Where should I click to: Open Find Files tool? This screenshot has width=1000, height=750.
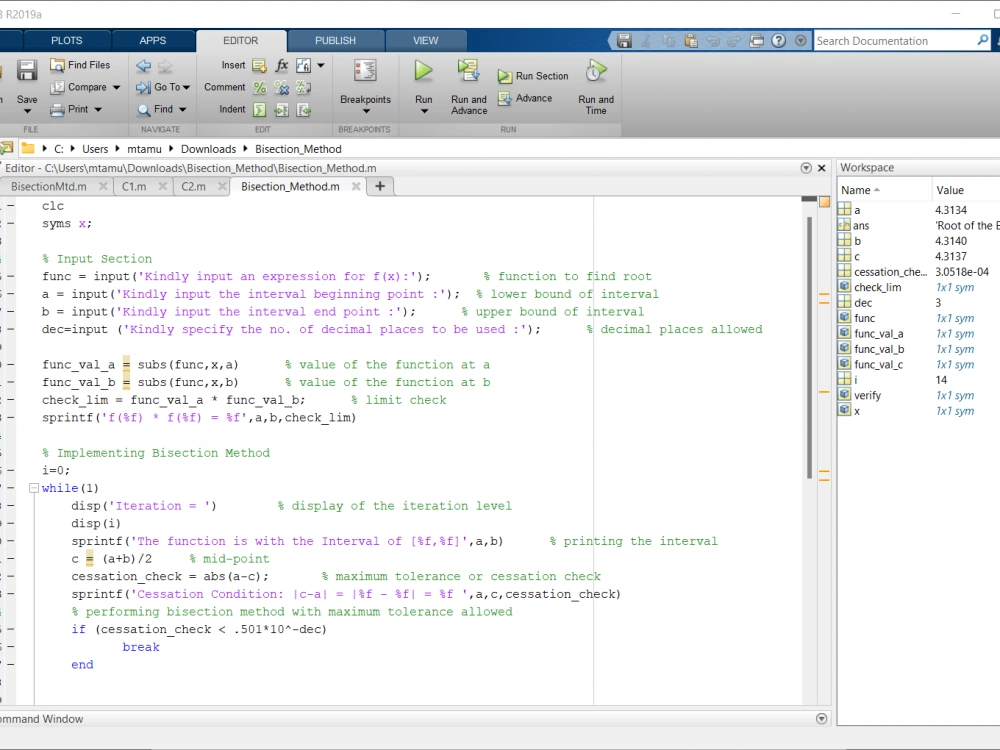coord(80,65)
